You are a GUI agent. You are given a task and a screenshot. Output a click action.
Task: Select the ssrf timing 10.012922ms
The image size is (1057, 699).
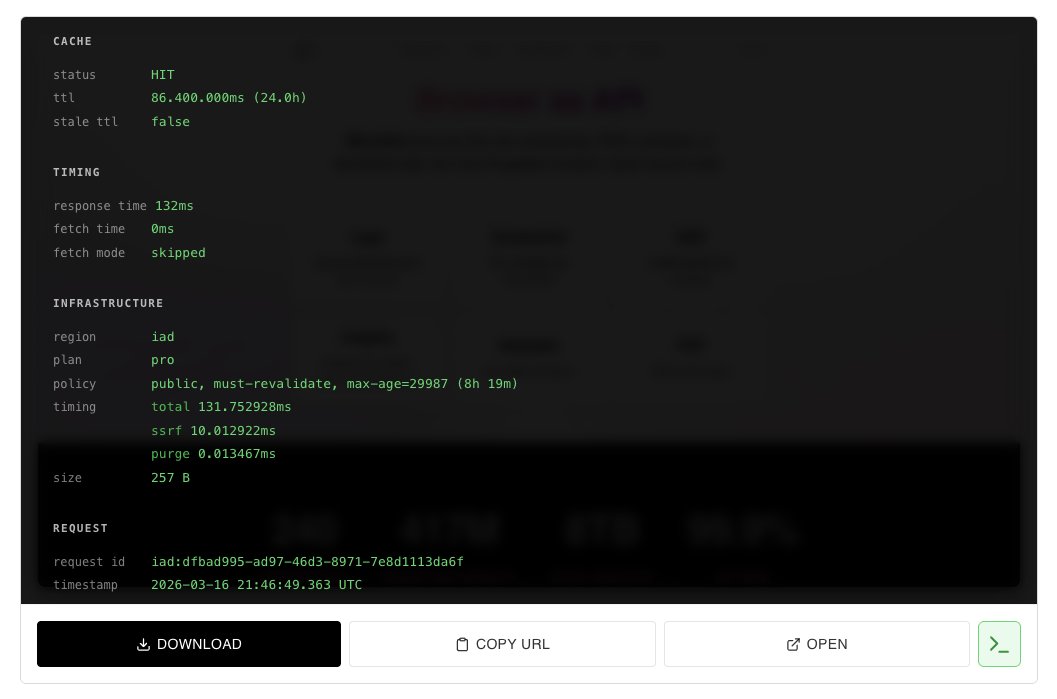pyautogui.click(x=213, y=430)
